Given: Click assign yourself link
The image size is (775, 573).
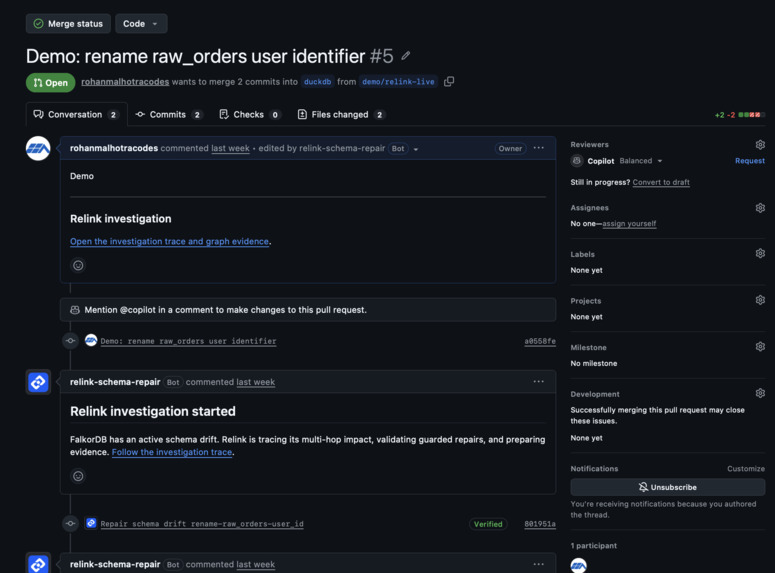Looking at the screenshot, I should tap(629, 223).
